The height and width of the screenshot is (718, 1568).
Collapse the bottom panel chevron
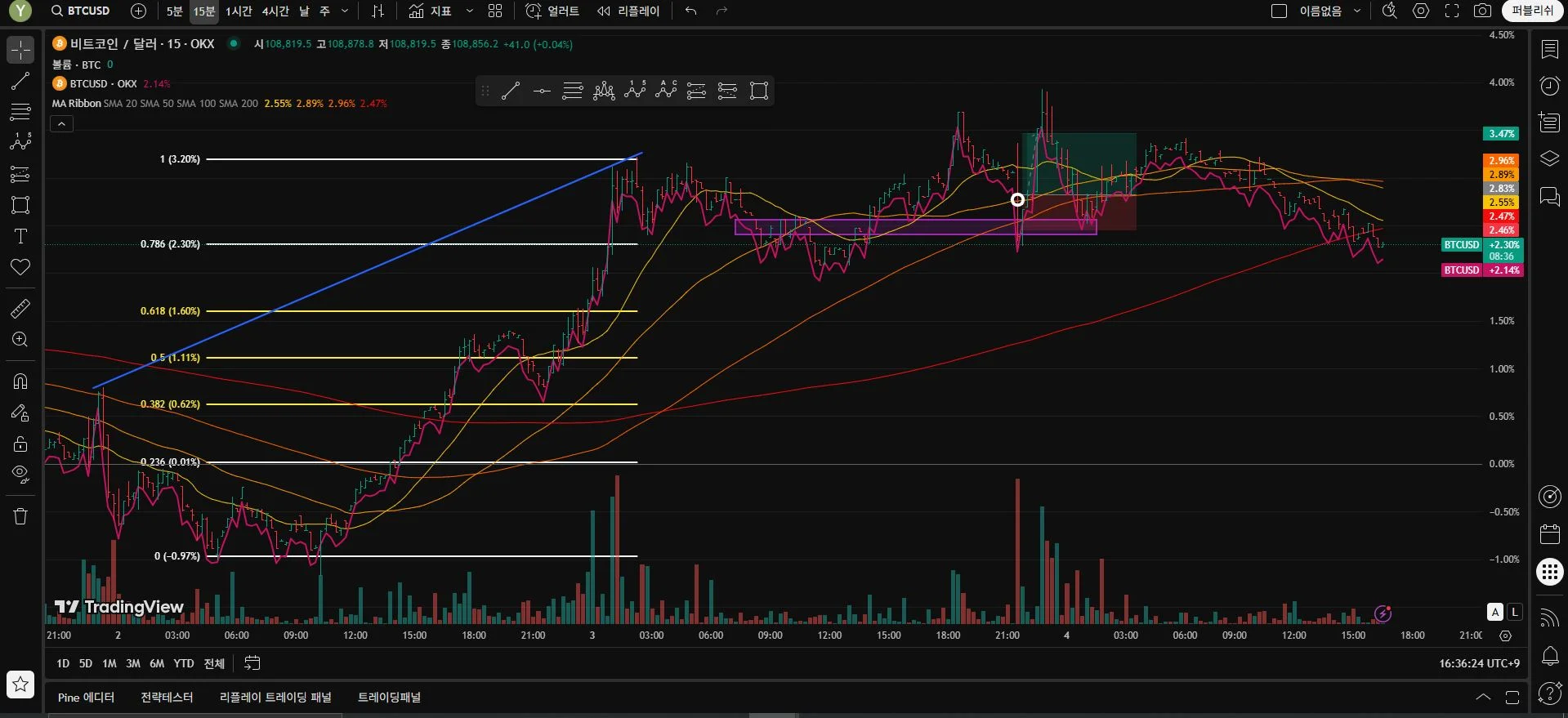coord(1483,697)
